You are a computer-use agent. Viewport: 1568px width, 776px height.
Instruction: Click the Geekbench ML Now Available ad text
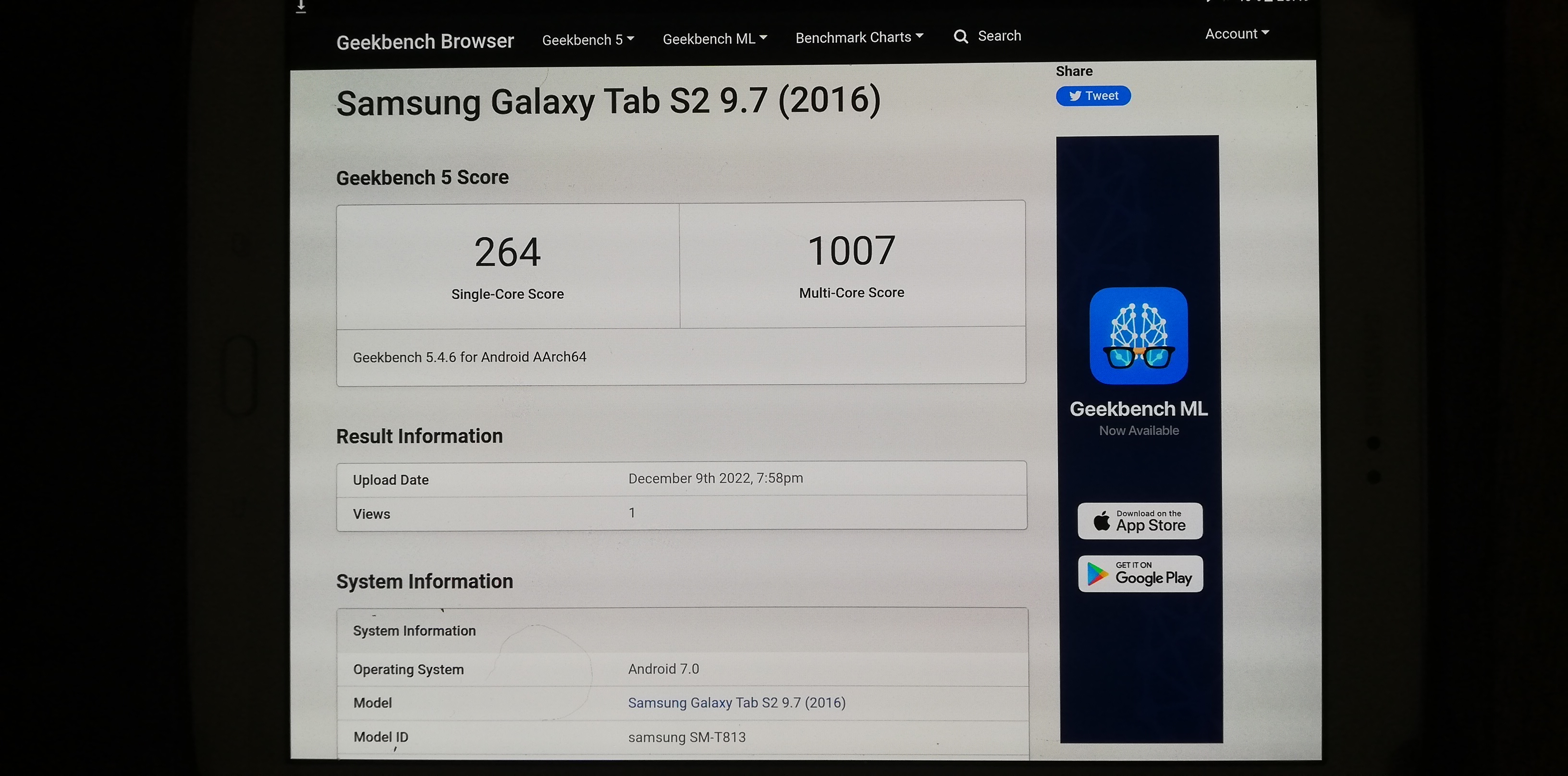(1139, 418)
